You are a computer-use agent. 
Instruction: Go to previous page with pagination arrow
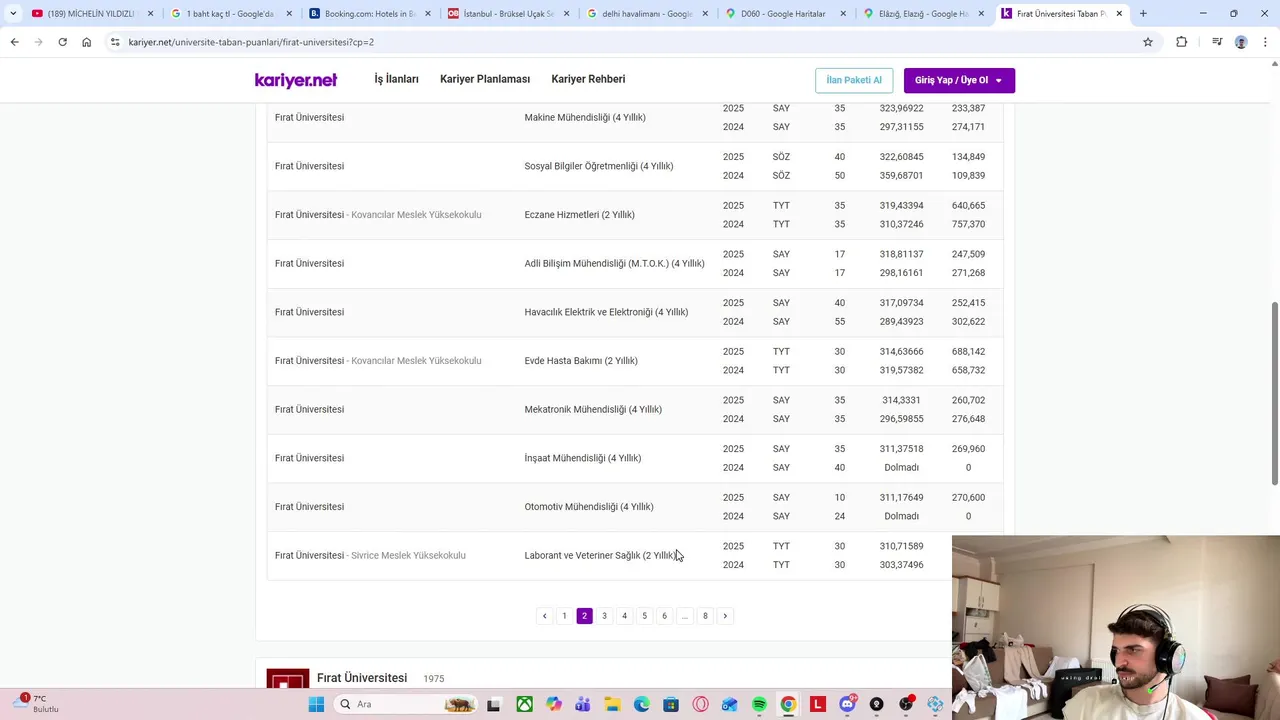coord(544,616)
